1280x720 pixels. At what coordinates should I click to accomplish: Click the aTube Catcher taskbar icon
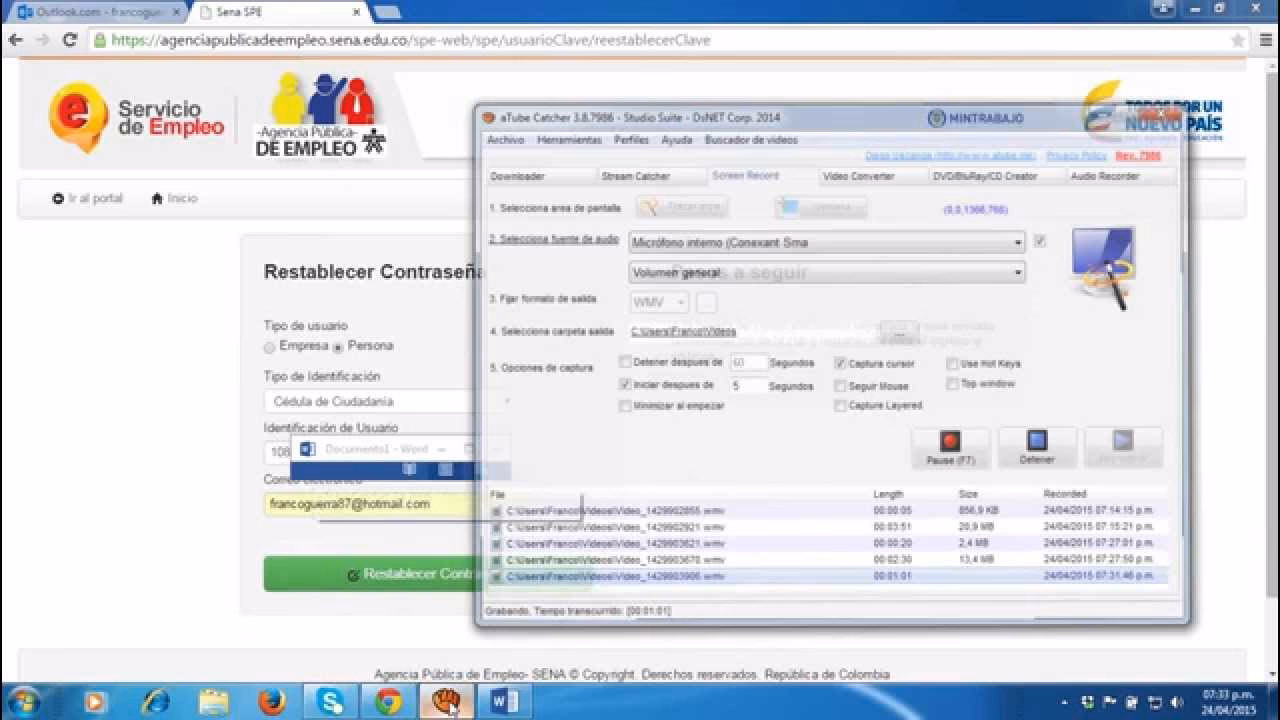[x=446, y=702]
